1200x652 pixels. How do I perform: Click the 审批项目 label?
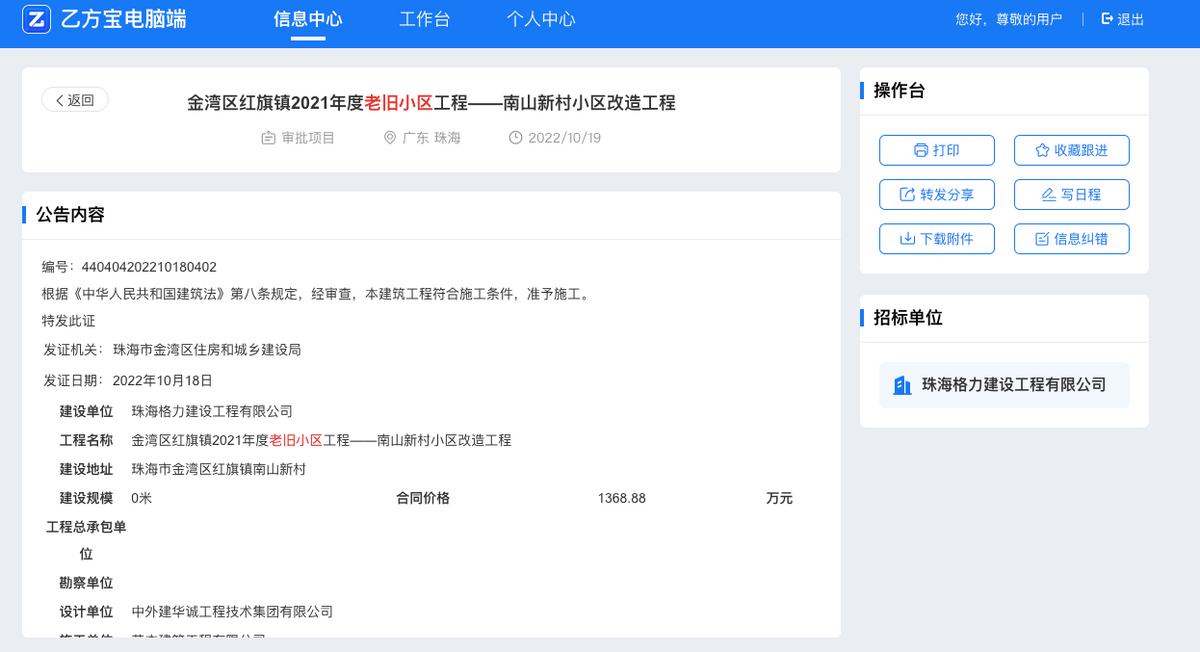coord(308,138)
